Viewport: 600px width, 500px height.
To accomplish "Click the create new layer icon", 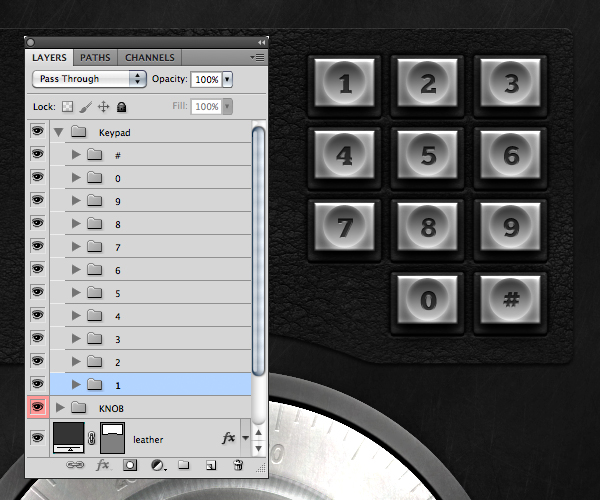I will (211, 465).
